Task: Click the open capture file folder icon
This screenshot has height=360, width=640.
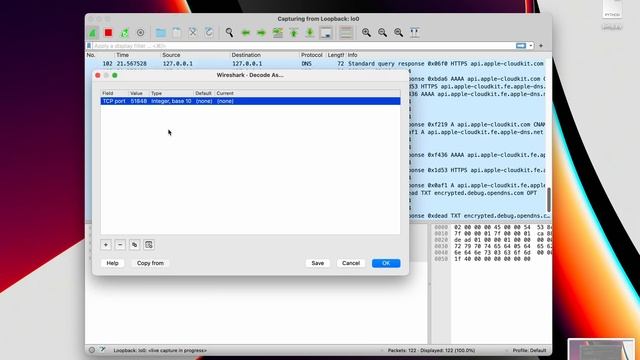Action: click(x=161, y=33)
